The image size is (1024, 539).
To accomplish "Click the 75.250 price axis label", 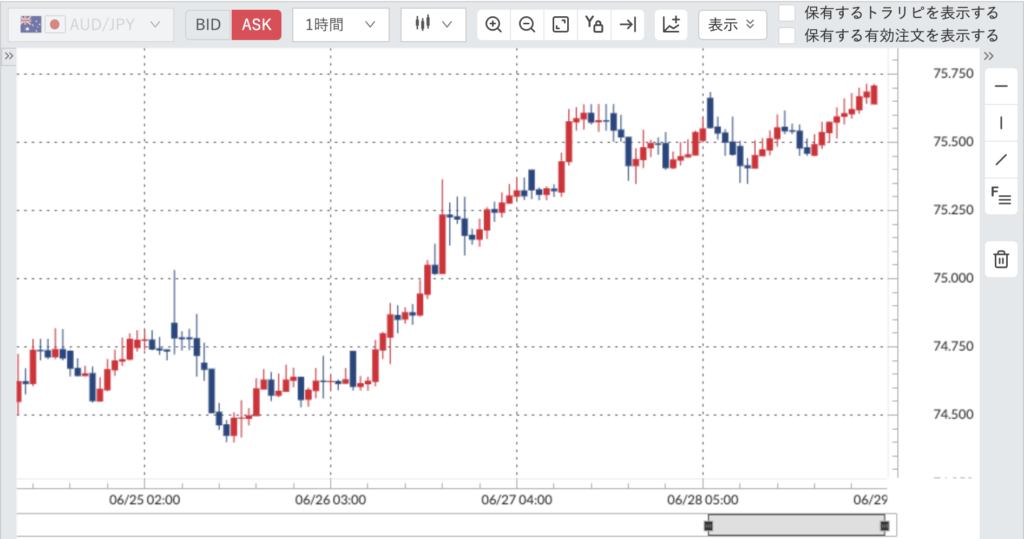I will (x=953, y=210).
